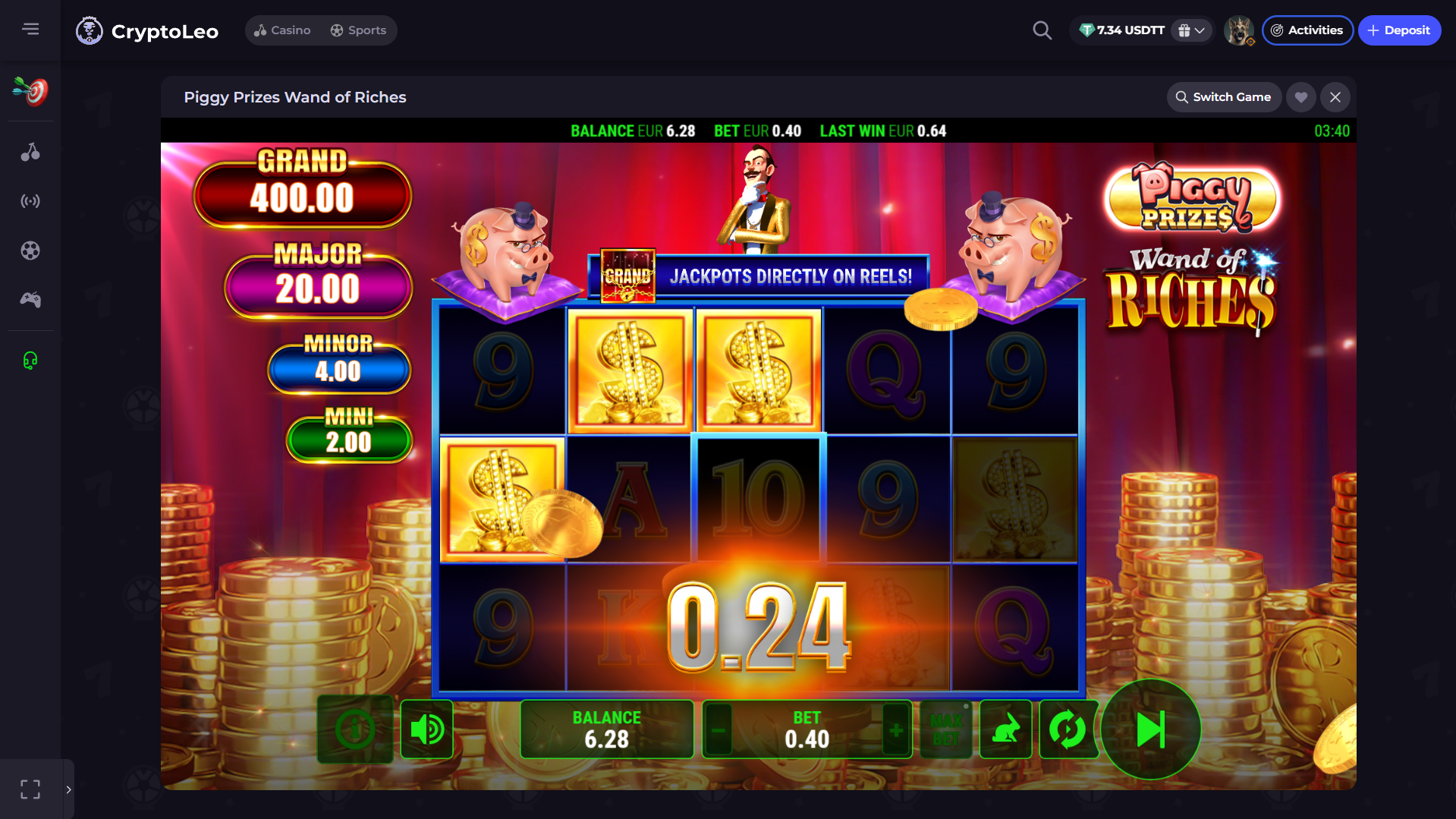Viewport: 1456px width, 819px height.
Task: Open the search magnifier icon
Action: point(1042,30)
